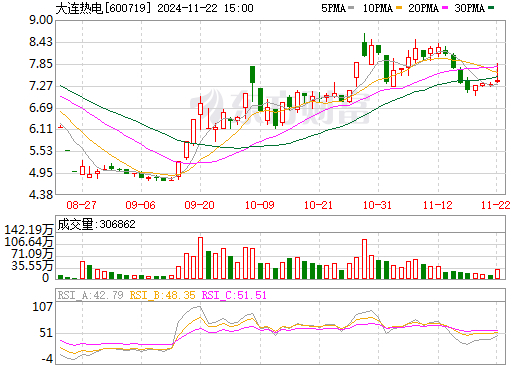Click the orange 10PMA legend color dash
The height and width of the screenshot is (365, 520).
(x=399, y=8)
